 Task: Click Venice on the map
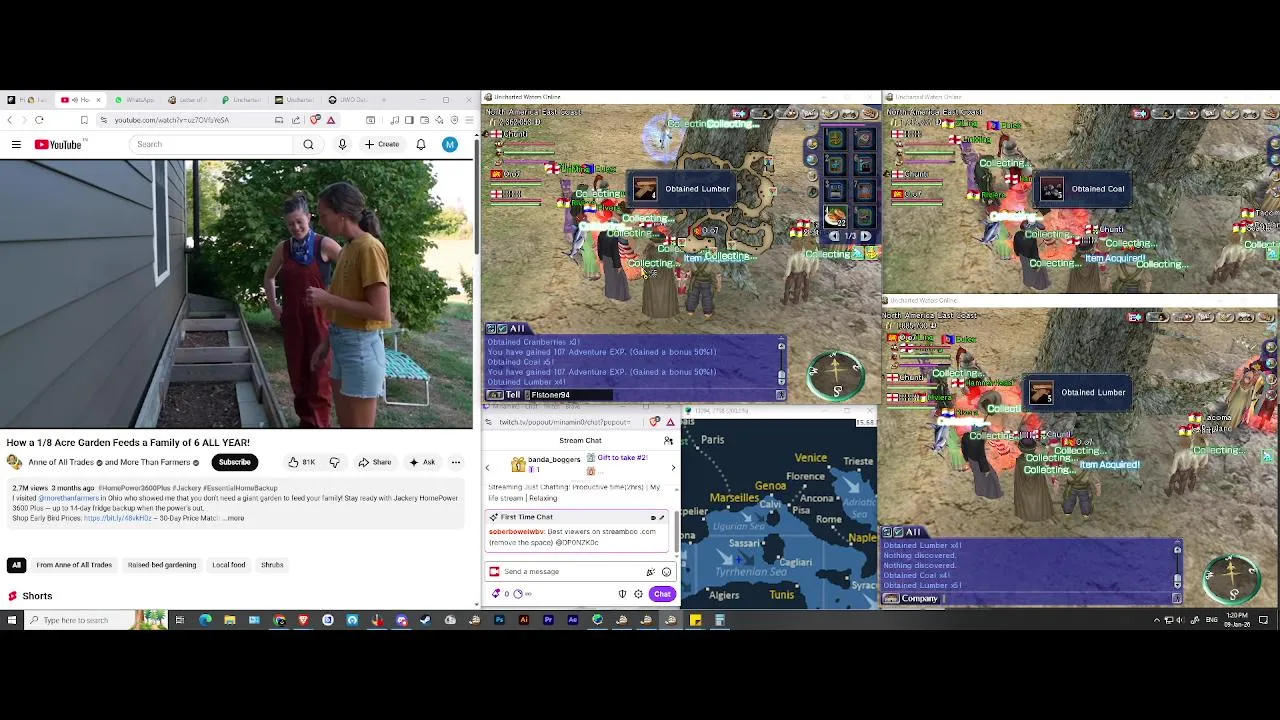[810, 458]
